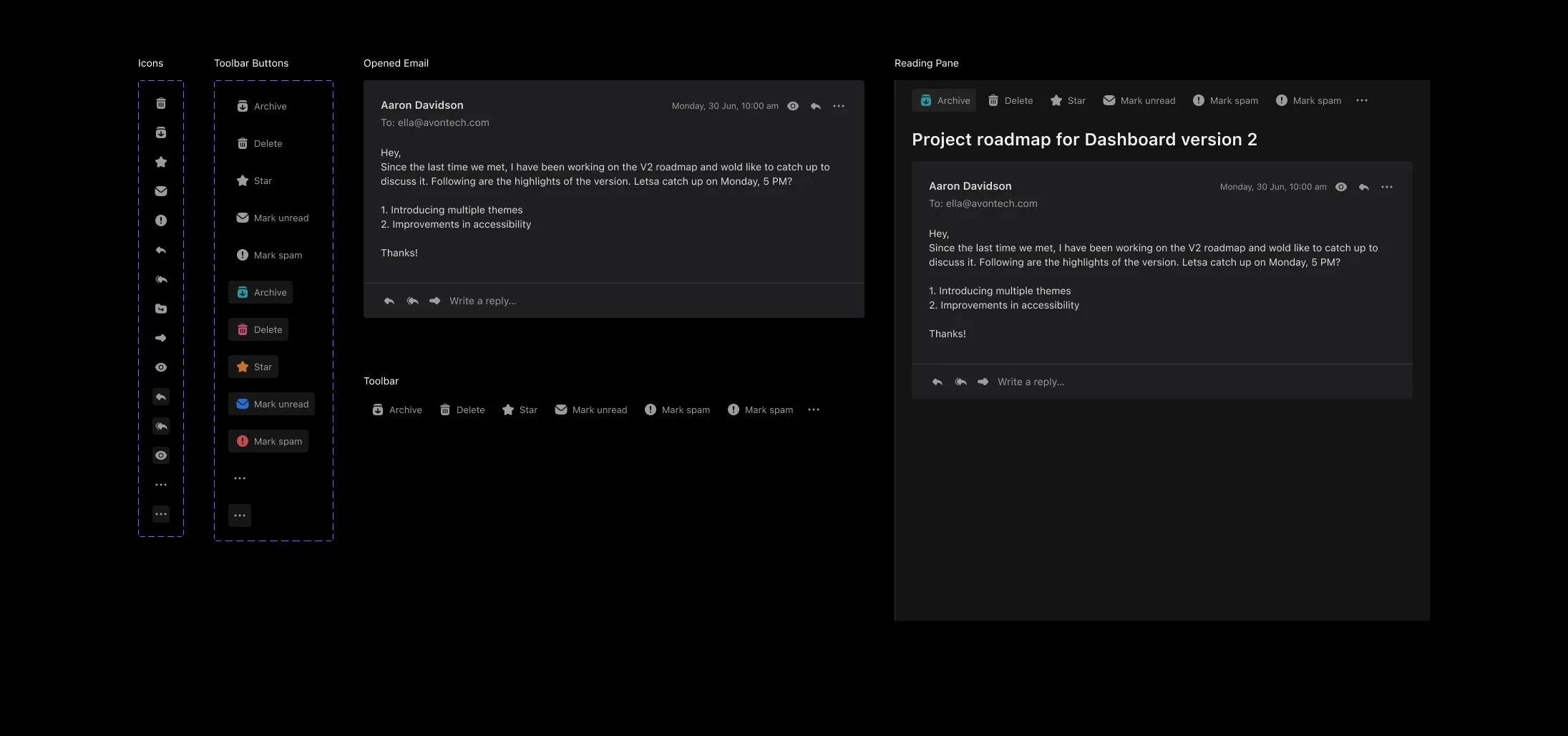Click the teal Archive button under Toolbar Buttons
This screenshot has width=1568, height=736.
coord(260,292)
